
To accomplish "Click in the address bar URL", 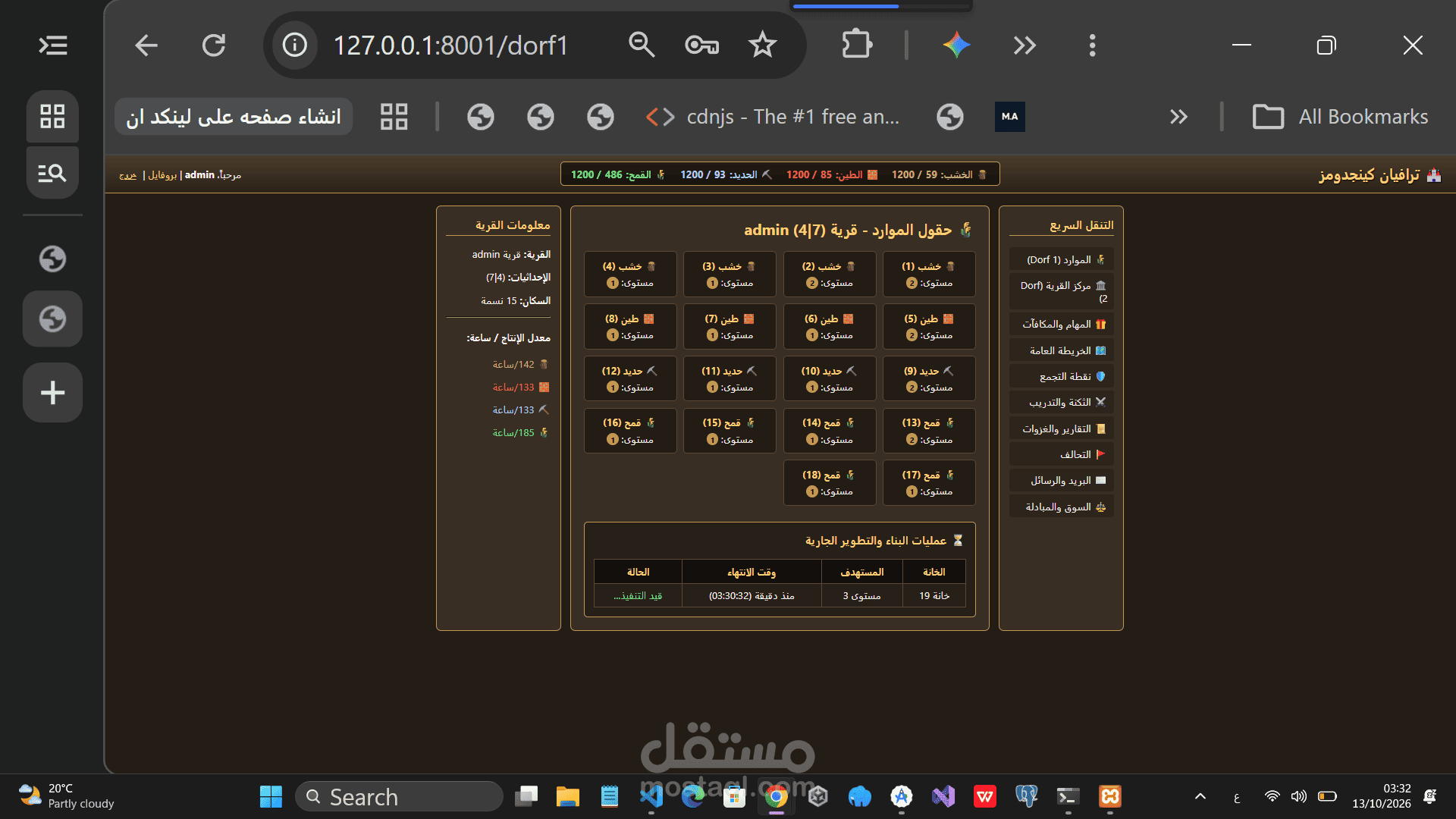I will point(451,45).
